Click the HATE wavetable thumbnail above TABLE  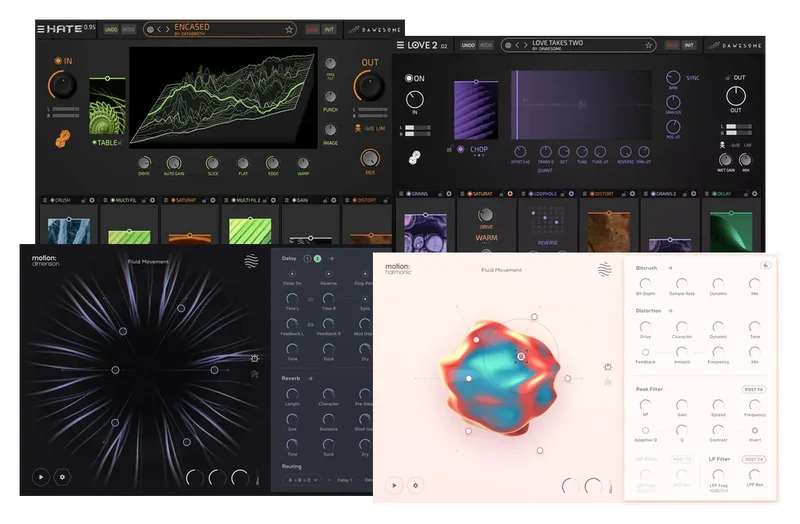[107, 107]
